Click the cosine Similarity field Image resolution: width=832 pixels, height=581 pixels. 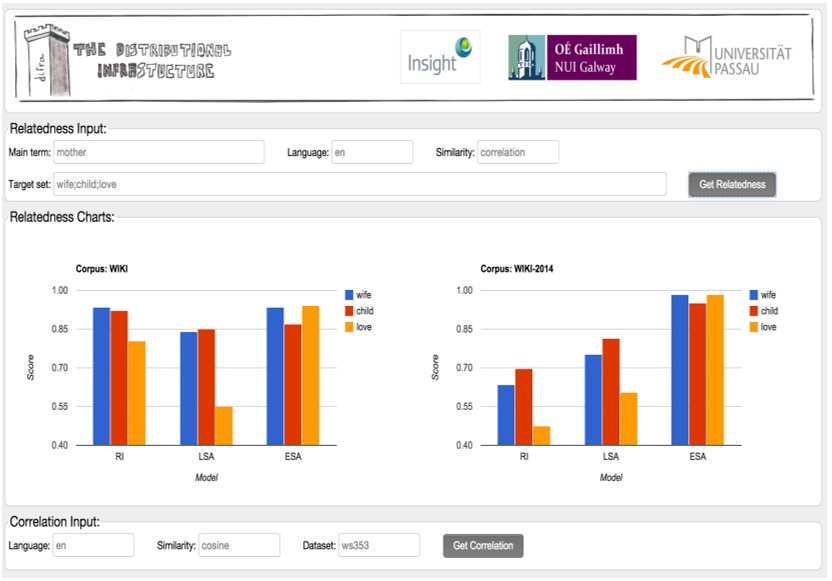click(x=239, y=545)
